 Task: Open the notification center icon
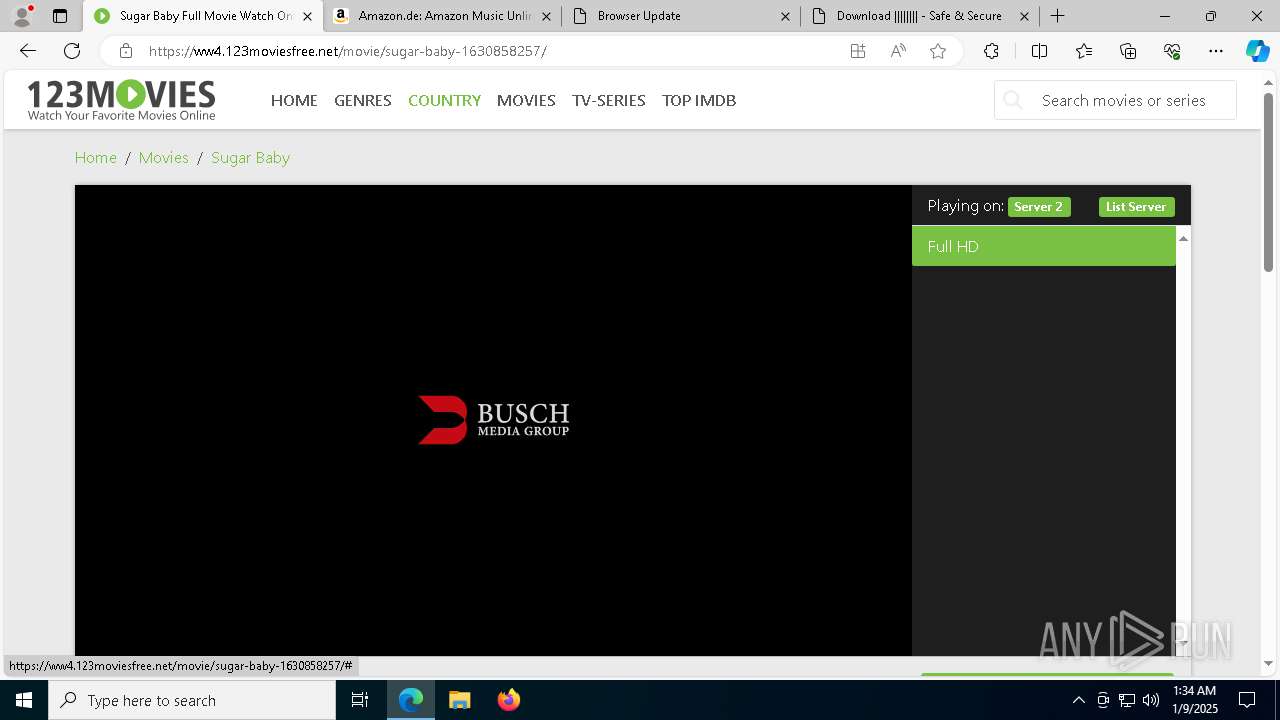1247,700
